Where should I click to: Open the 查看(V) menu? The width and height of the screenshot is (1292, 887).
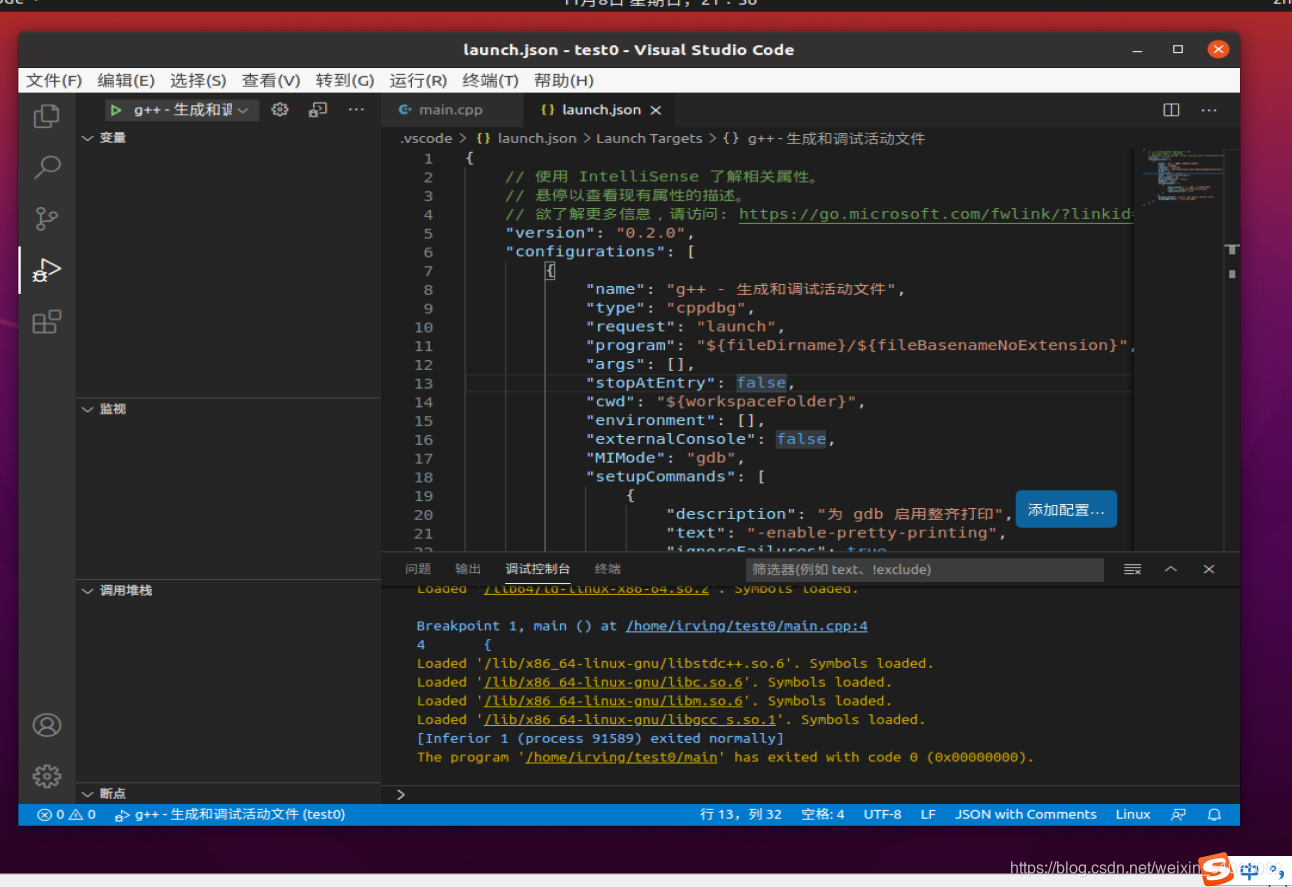click(x=271, y=81)
